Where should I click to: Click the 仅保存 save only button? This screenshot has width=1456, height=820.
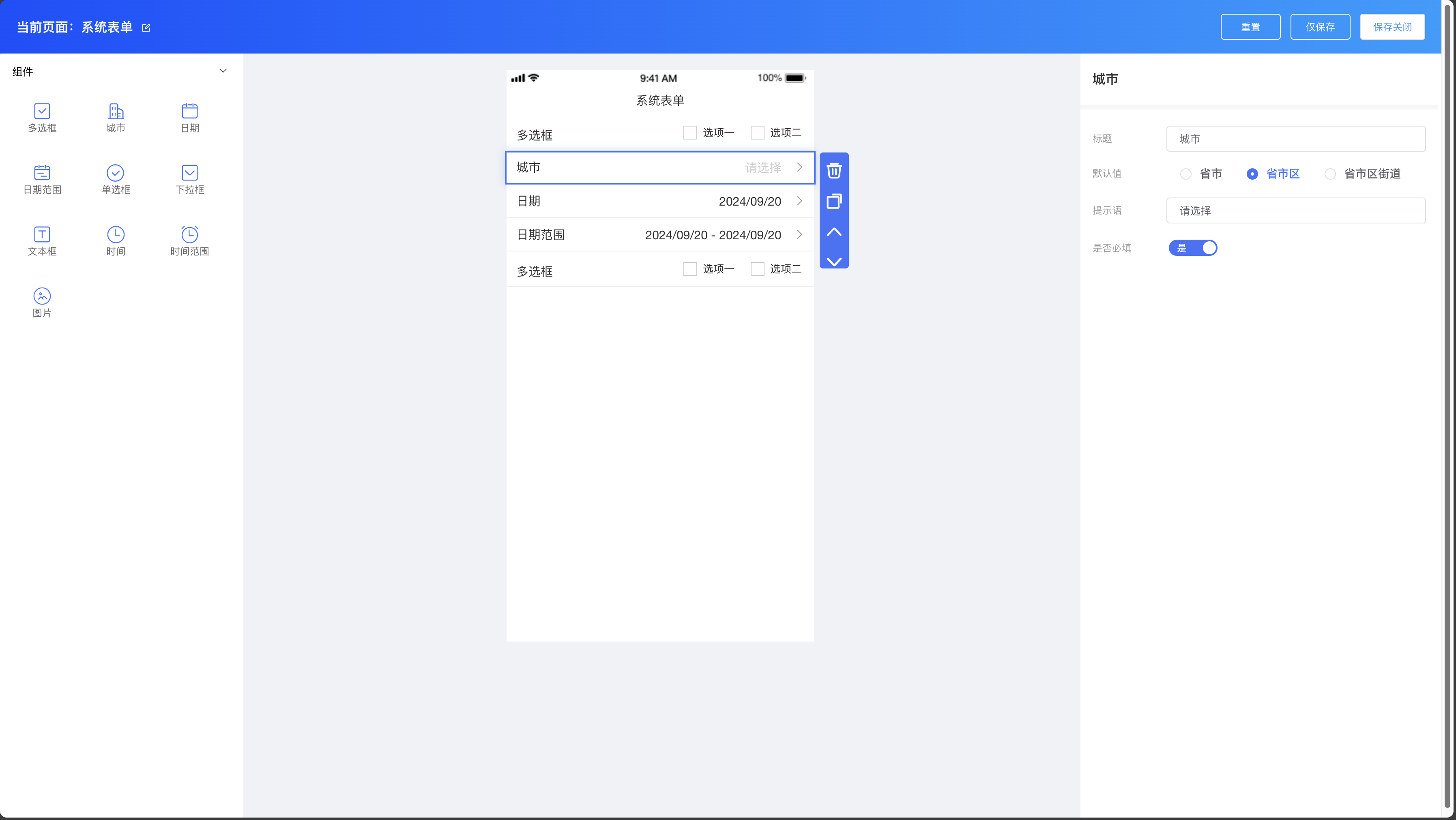pyautogui.click(x=1320, y=27)
